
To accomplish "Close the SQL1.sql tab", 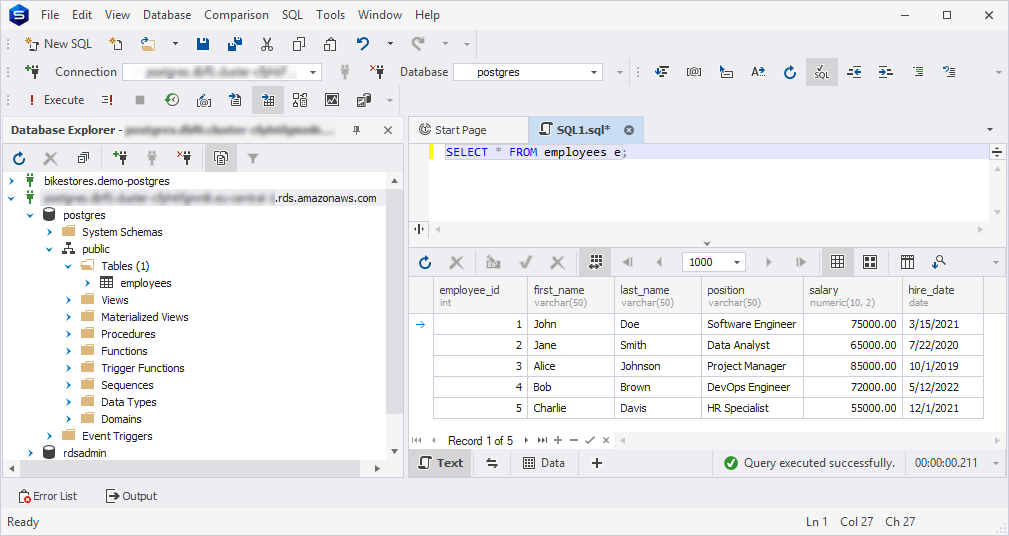I will tap(629, 130).
